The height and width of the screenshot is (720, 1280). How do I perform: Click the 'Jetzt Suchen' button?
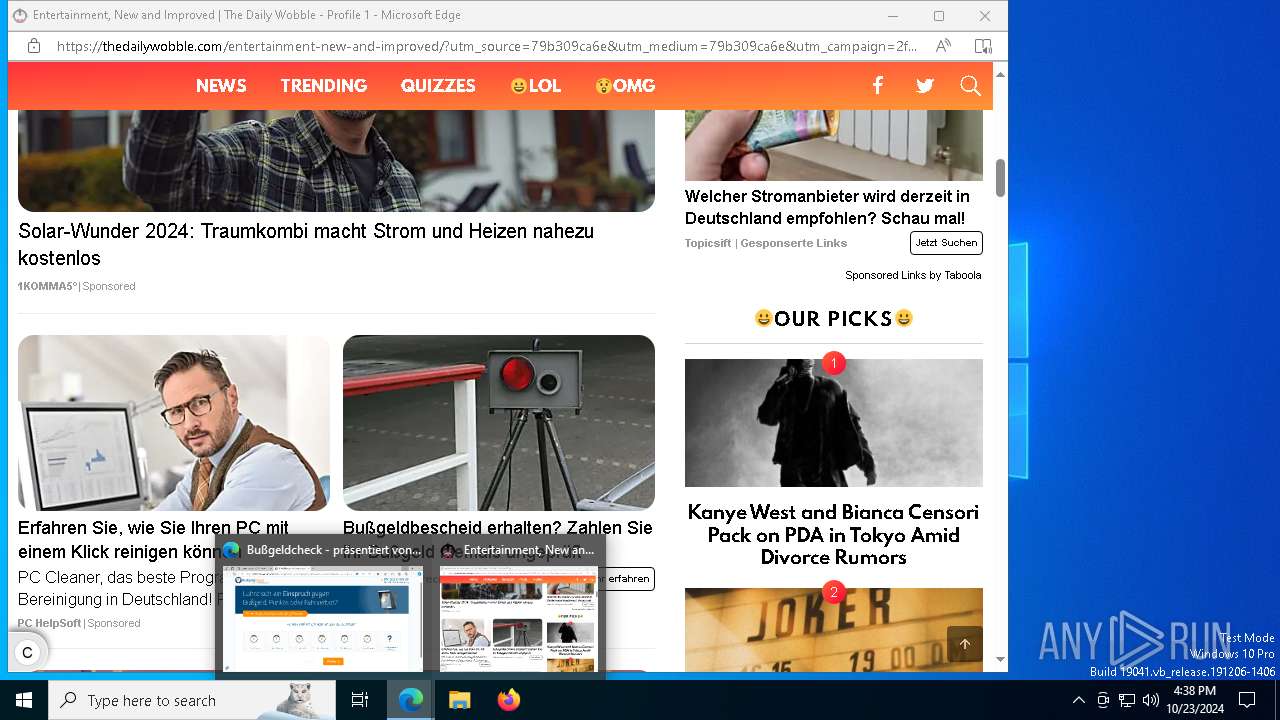tap(946, 243)
